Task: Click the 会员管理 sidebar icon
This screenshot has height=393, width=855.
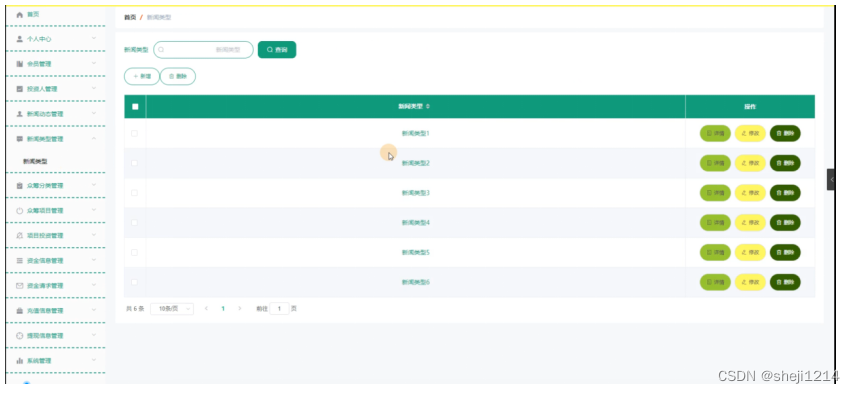Action: pyautogui.click(x=20, y=64)
